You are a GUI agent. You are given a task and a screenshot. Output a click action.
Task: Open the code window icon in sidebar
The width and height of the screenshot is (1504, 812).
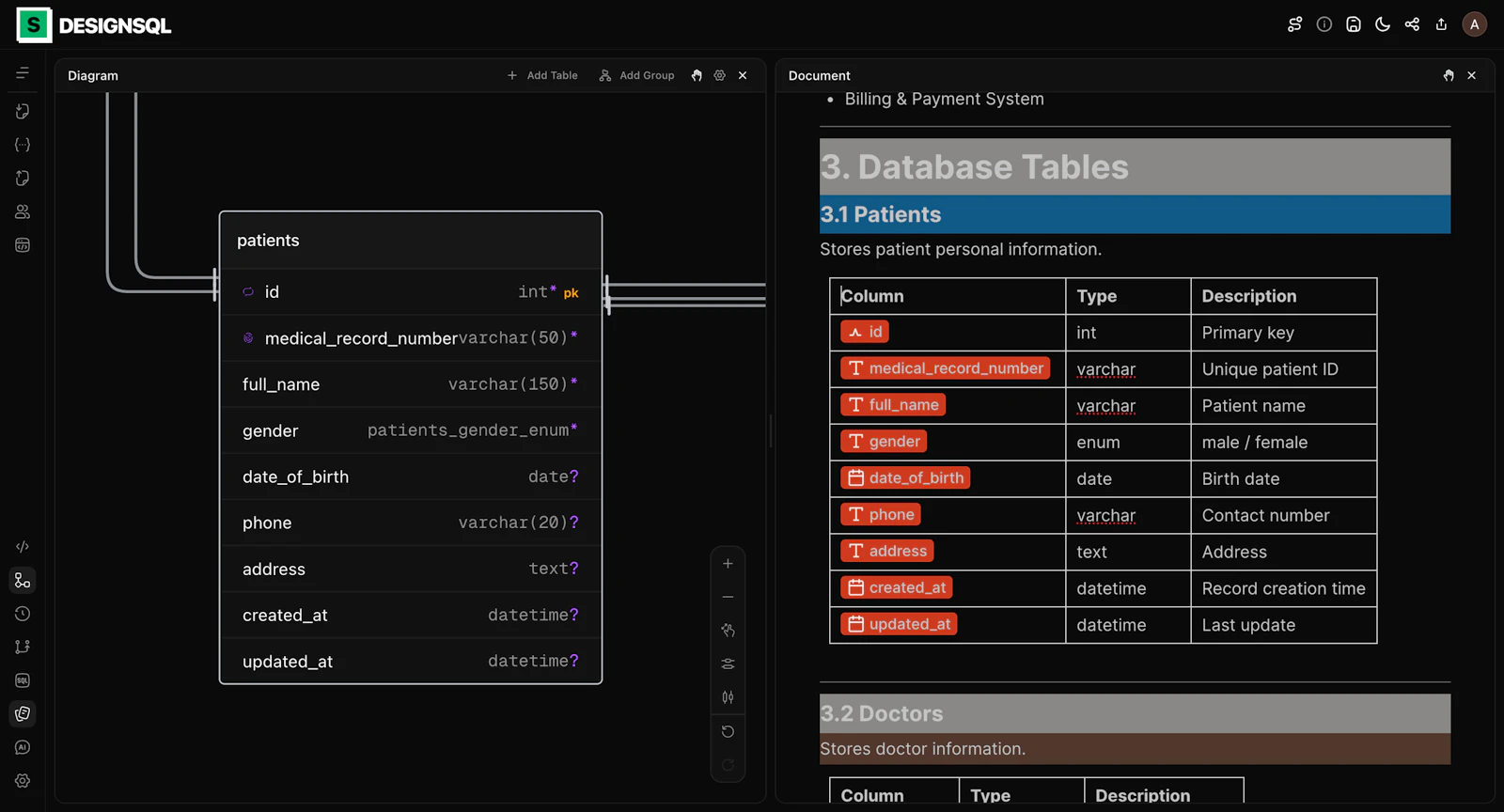(23, 245)
